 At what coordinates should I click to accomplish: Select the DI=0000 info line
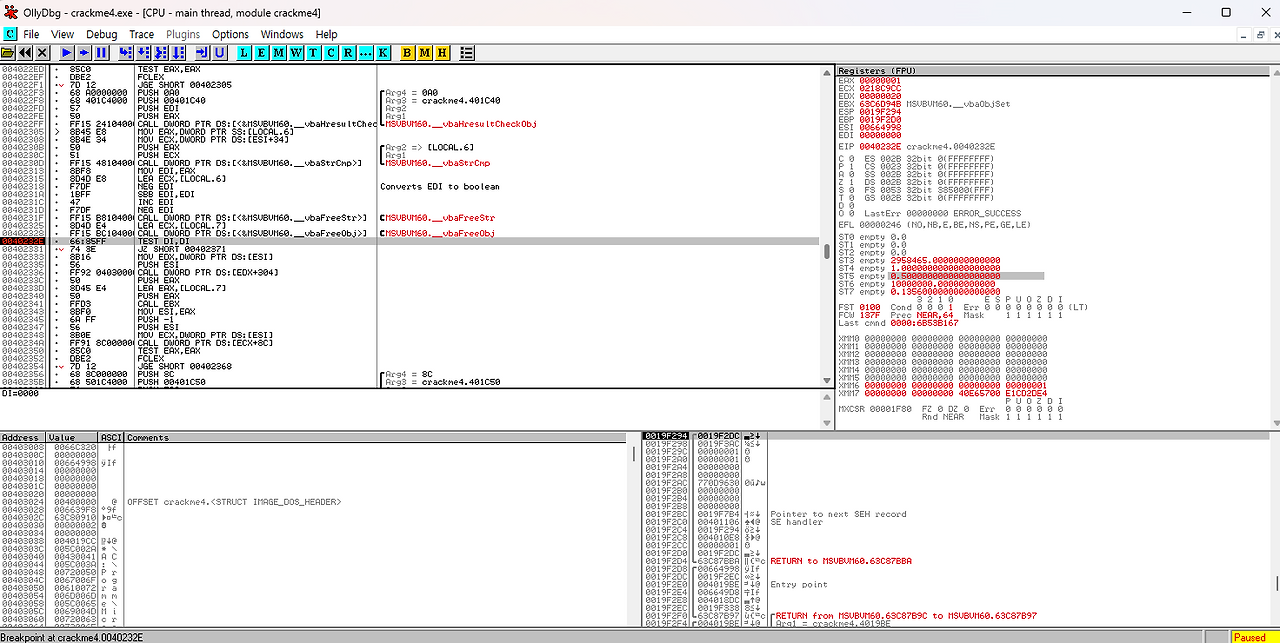21,394
